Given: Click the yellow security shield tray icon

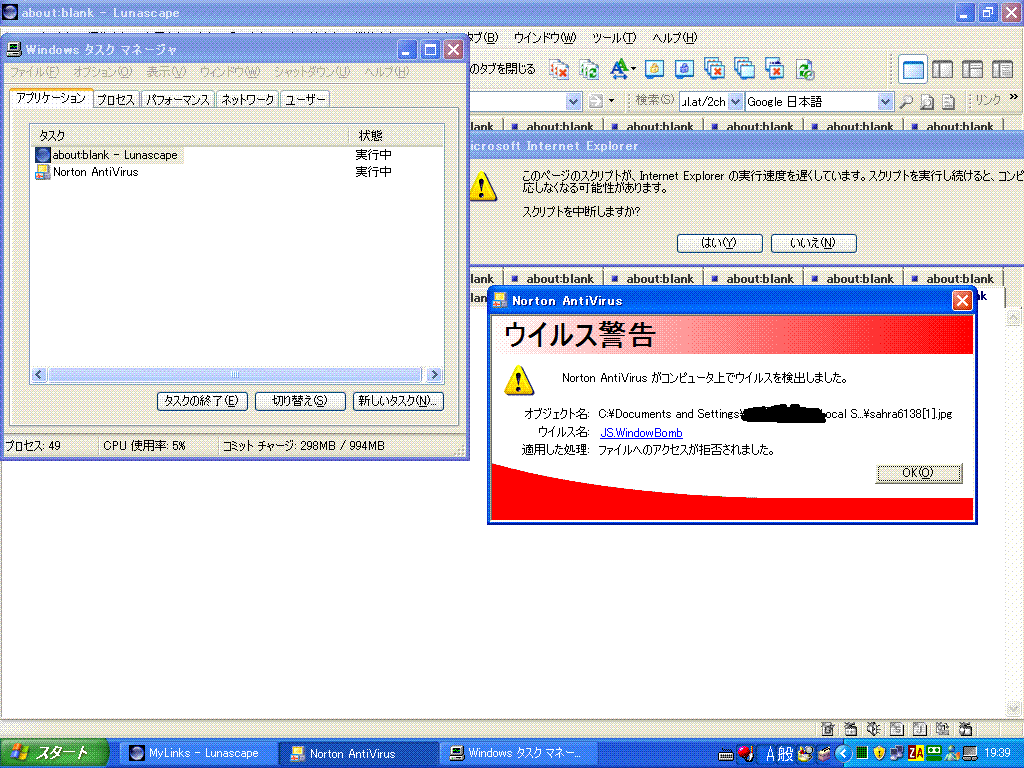Looking at the screenshot, I should [879, 754].
